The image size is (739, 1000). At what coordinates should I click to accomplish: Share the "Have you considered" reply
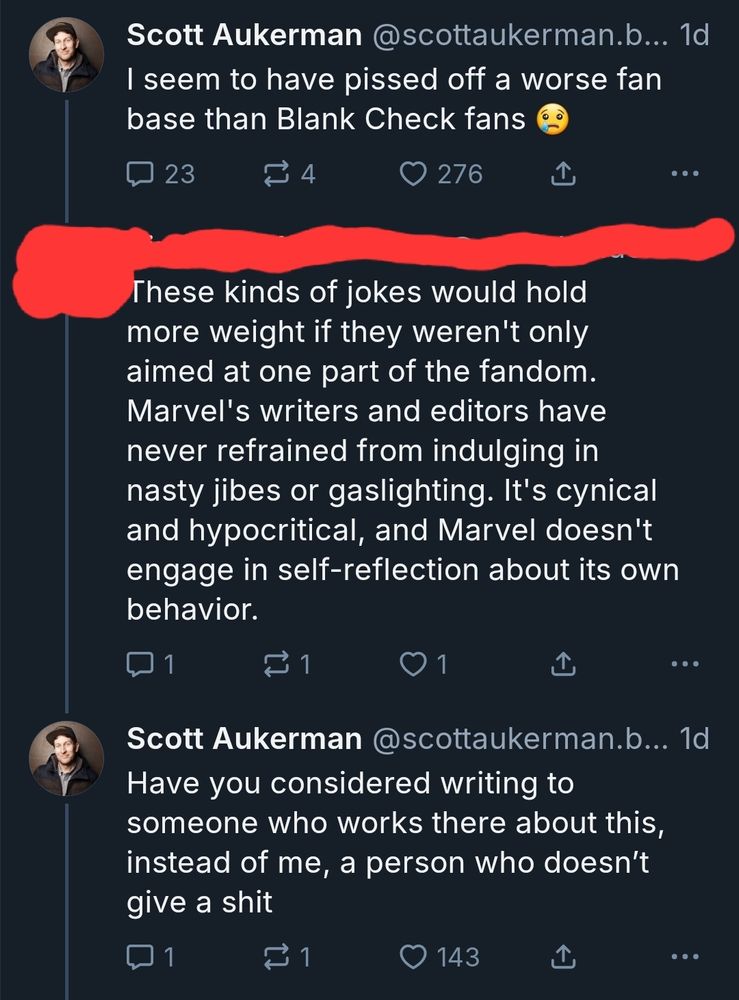(x=563, y=957)
